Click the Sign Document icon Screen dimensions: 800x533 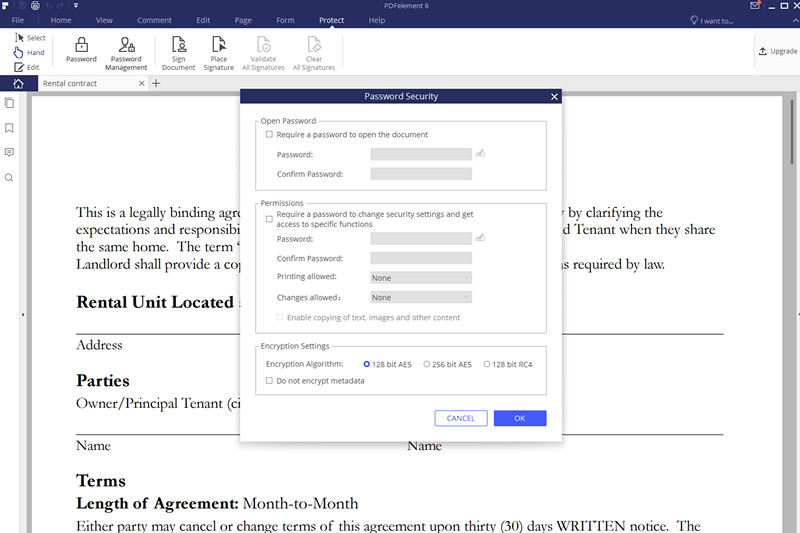point(178,45)
